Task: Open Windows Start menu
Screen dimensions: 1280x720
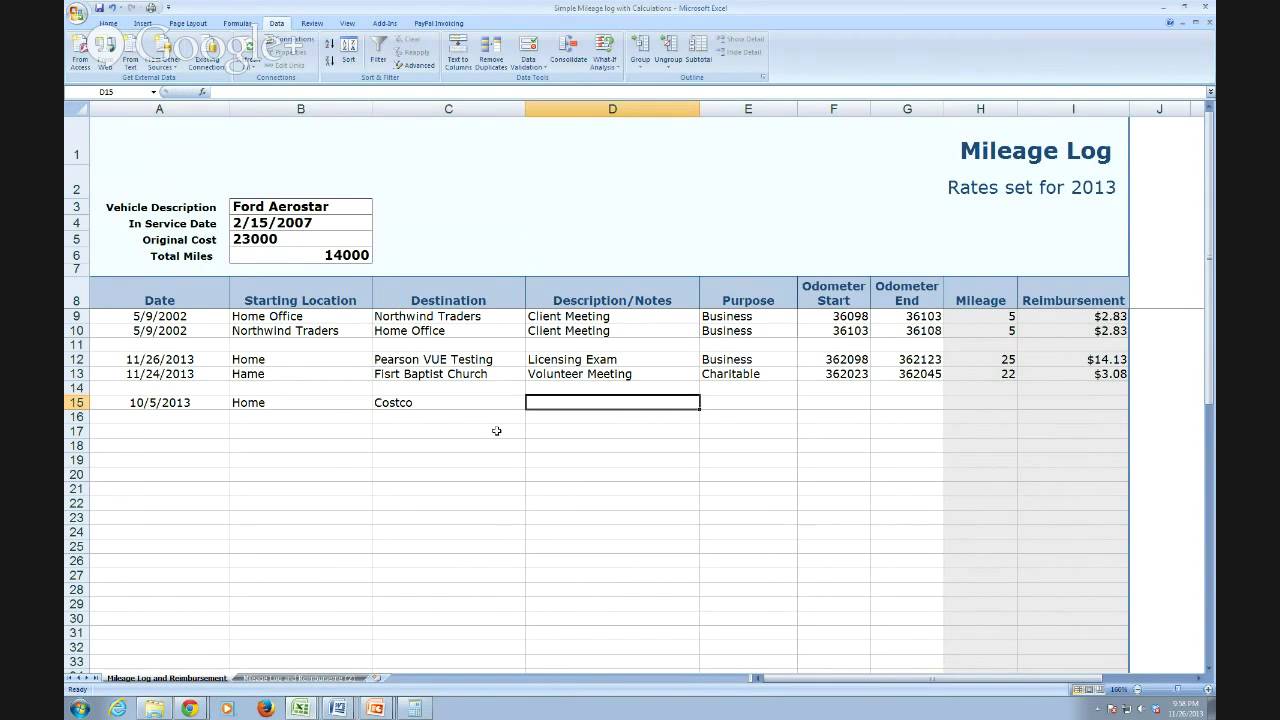Action: (x=79, y=709)
